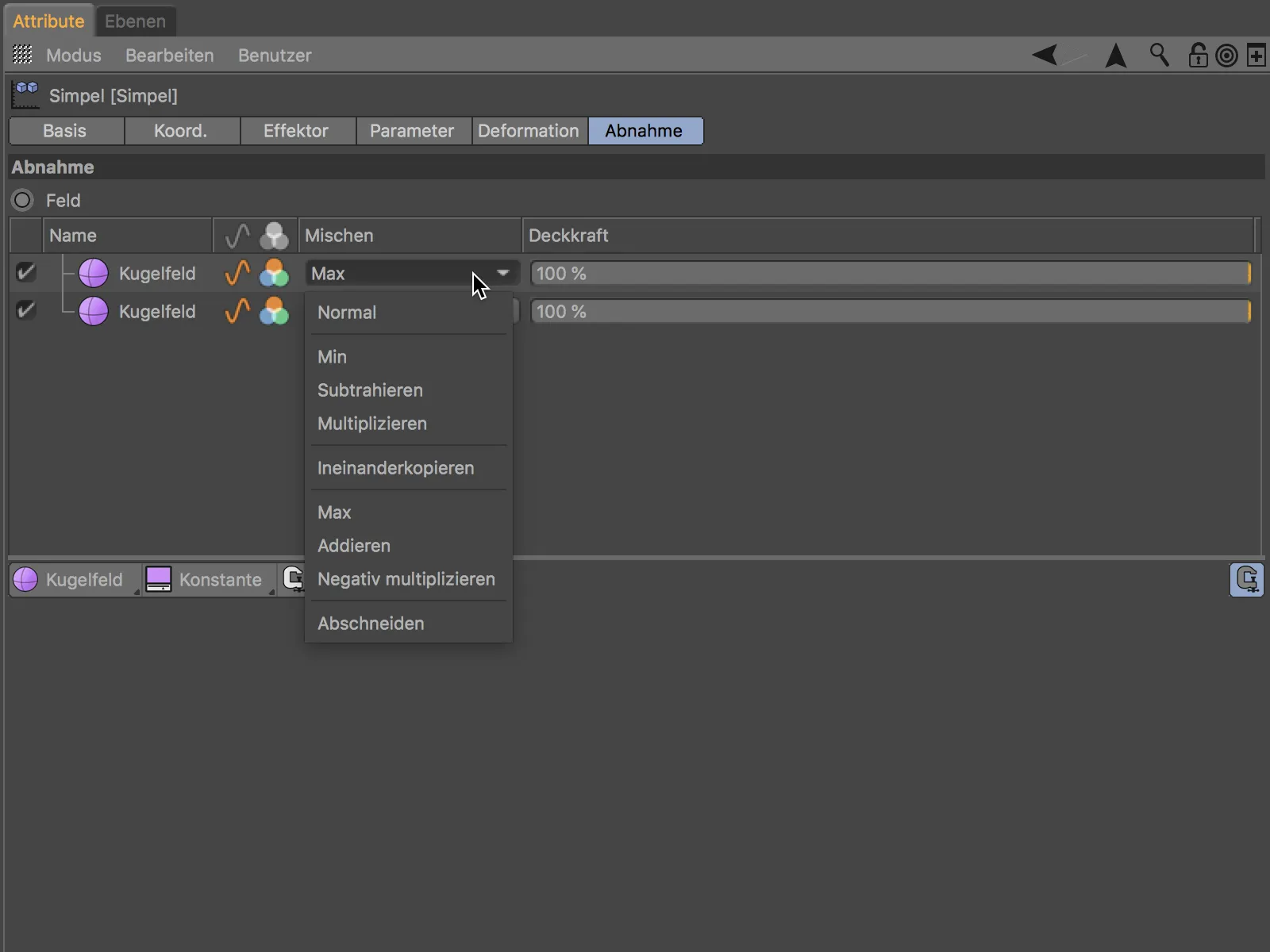This screenshot has height=952, width=1270.
Task: Switch to the Attribute tab
Action: coord(48,21)
